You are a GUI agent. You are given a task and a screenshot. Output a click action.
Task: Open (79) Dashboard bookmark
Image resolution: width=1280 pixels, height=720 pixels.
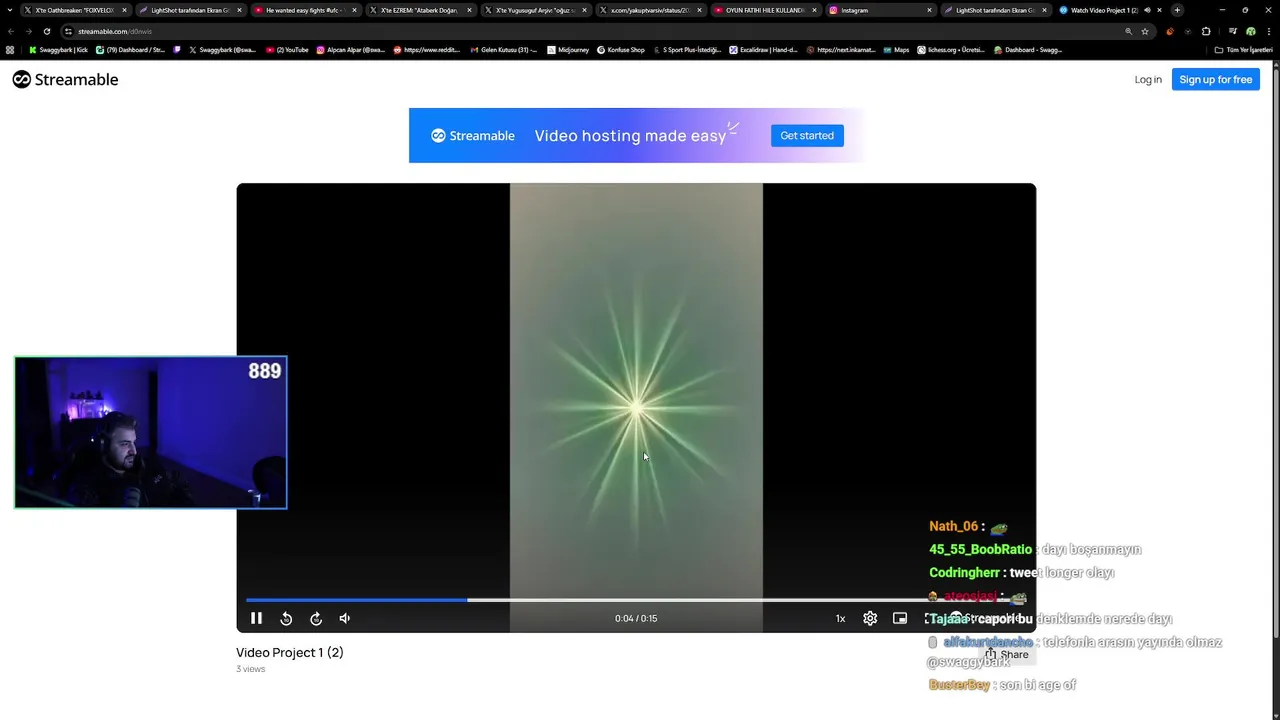[x=131, y=49]
